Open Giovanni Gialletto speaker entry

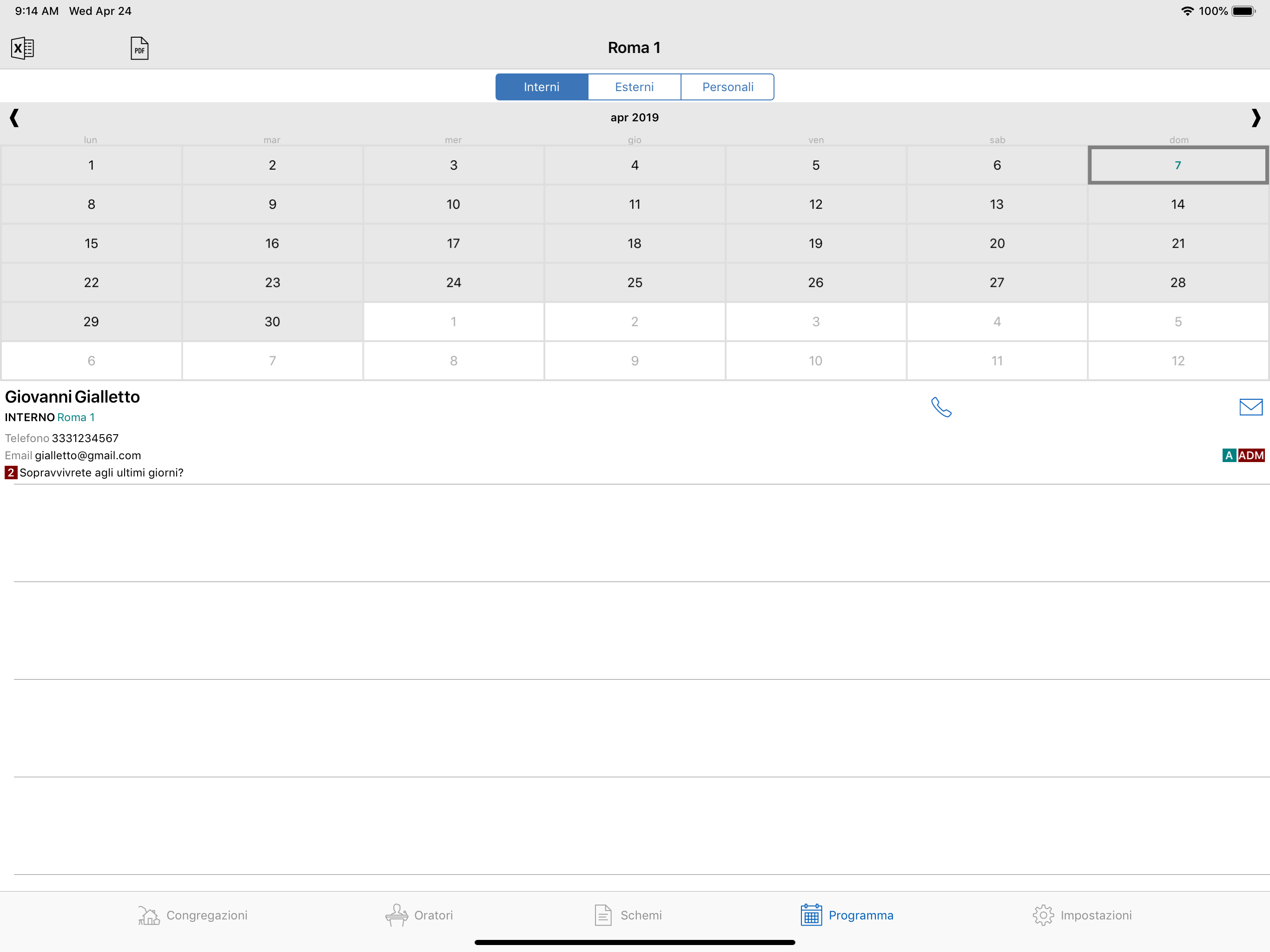[635, 434]
